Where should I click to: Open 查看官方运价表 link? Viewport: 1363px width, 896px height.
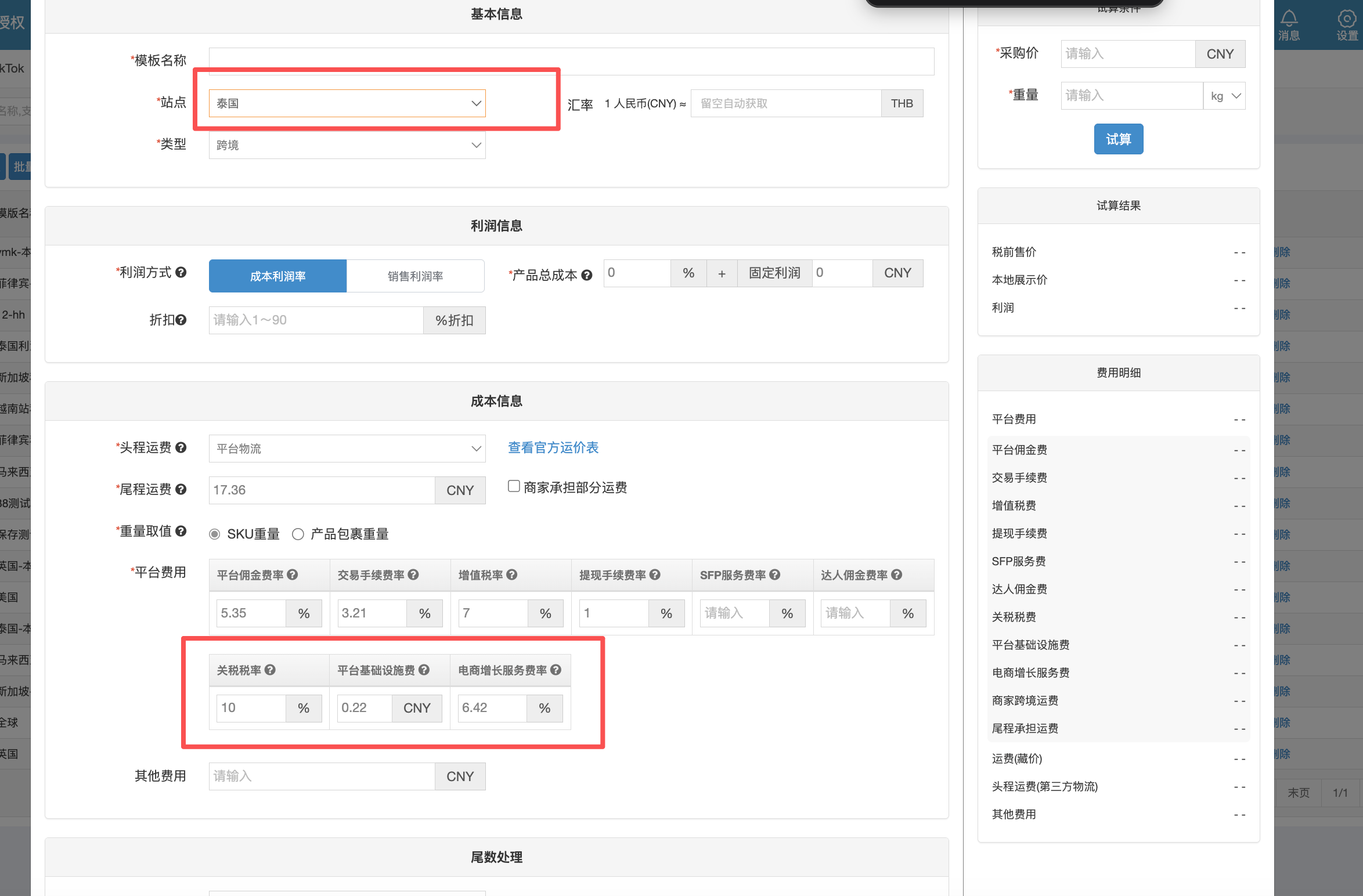[x=553, y=447]
